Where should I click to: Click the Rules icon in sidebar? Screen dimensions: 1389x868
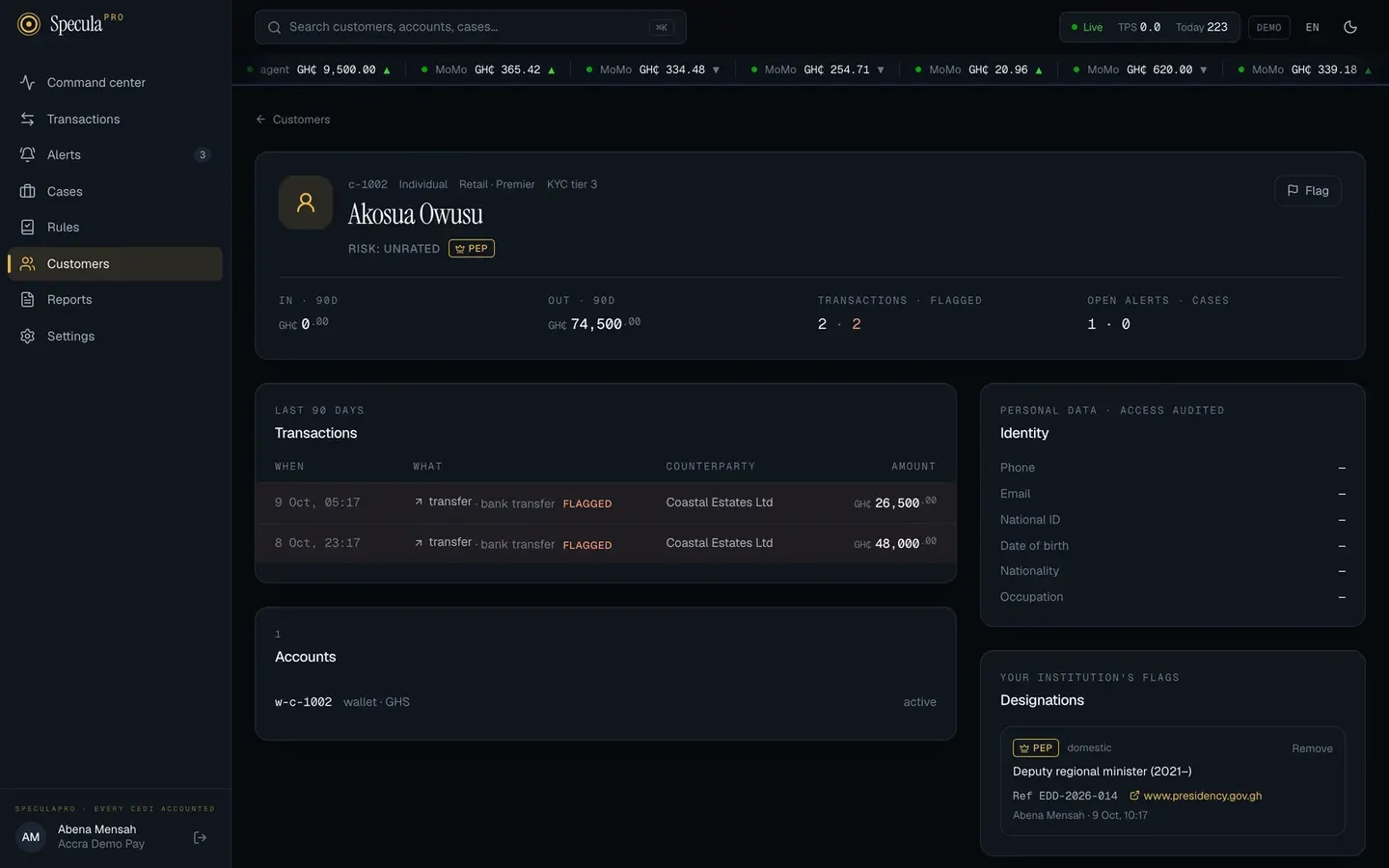(x=28, y=228)
